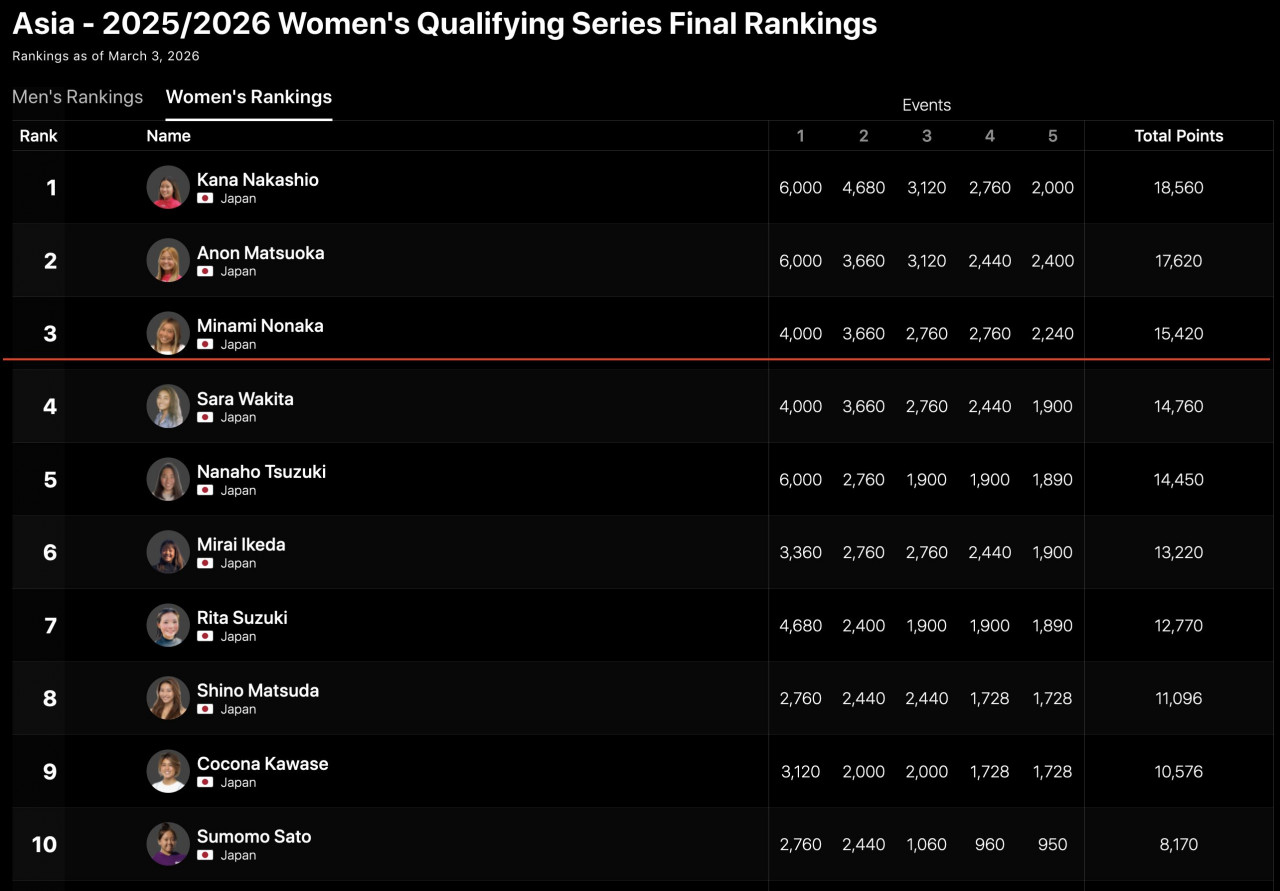Image resolution: width=1280 pixels, height=891 pixels.
Task: Select Sara Wakita's avatar image
Action: (168, 406)
